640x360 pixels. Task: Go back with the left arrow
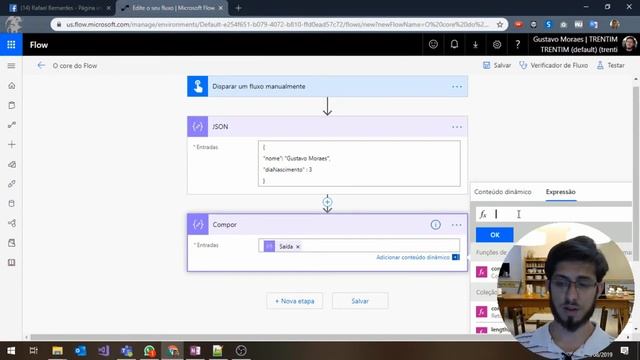[41, 65]
